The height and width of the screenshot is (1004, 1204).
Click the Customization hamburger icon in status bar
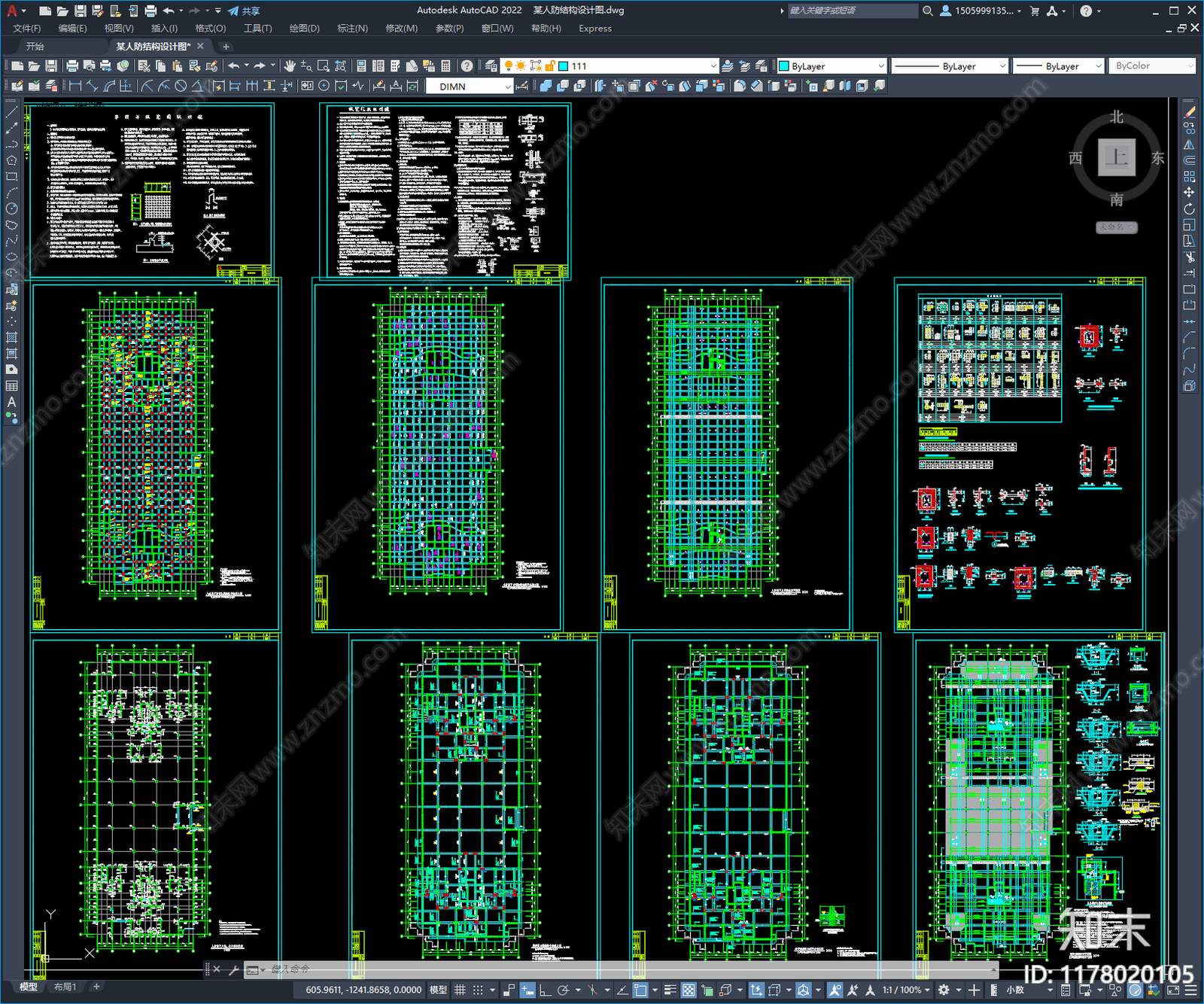pos(1190,990)
